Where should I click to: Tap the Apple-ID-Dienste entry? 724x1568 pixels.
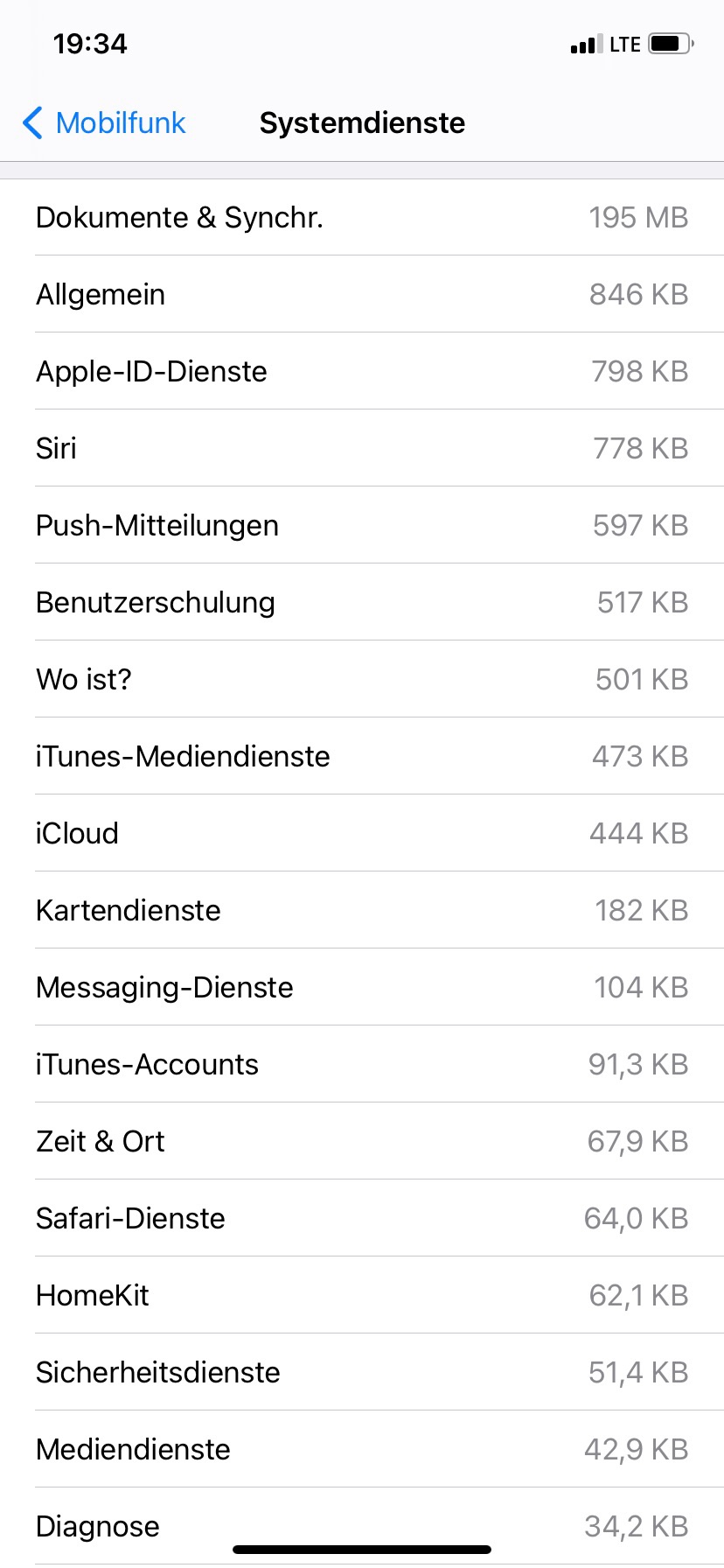(x=362, y=371)
